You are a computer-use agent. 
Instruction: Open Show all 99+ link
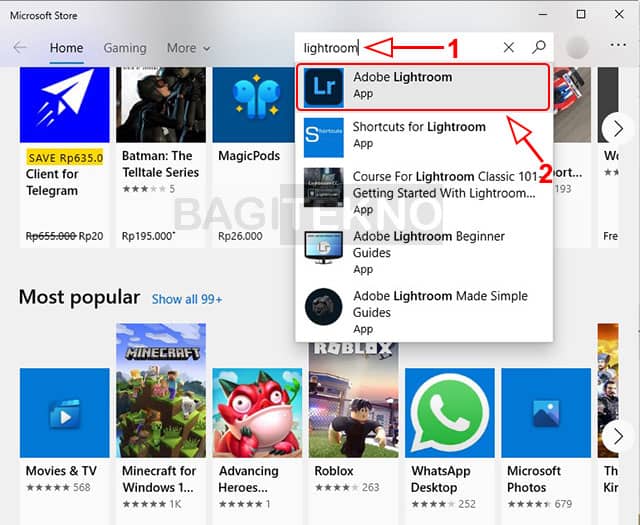click(187, 299)
